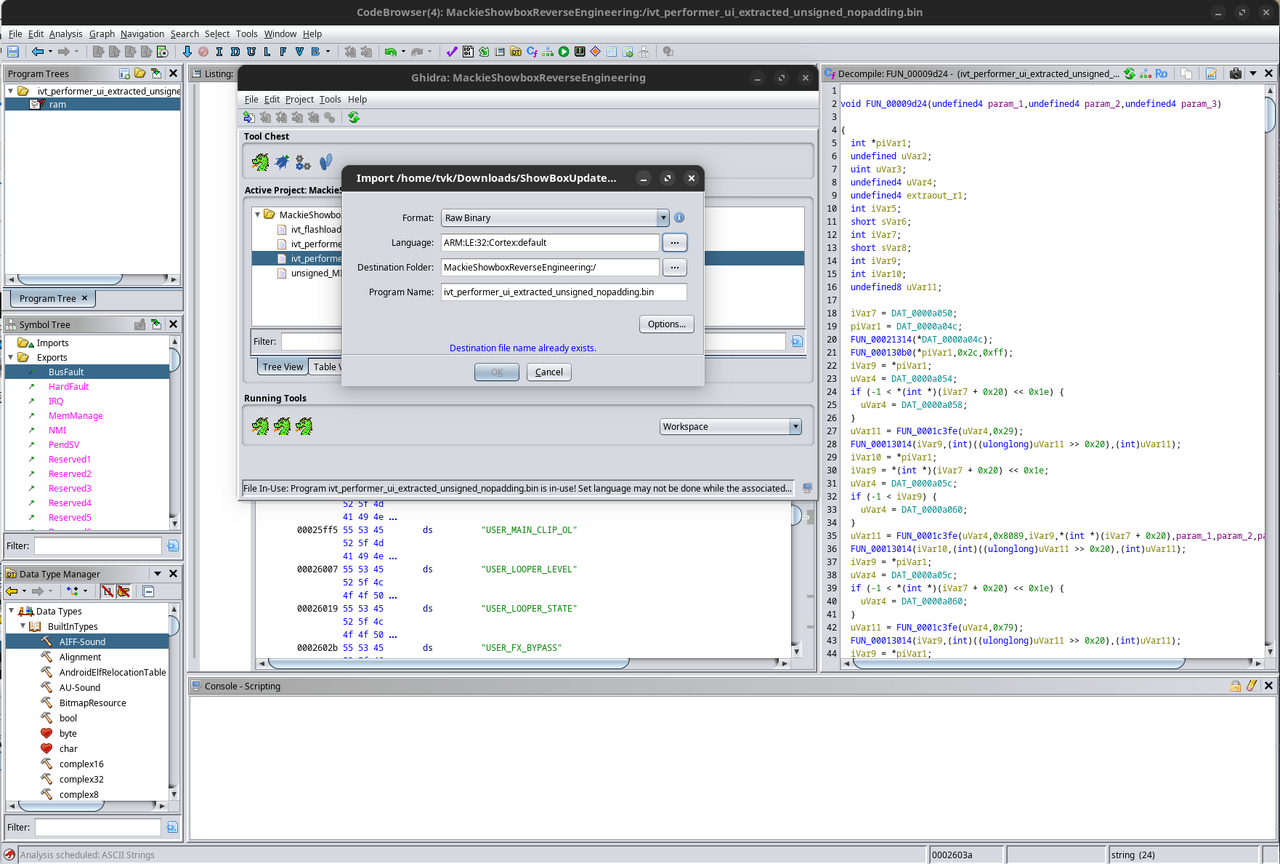Click the blue-and-red 'Cf' decompiler toolbar icon

coord(532,51)
